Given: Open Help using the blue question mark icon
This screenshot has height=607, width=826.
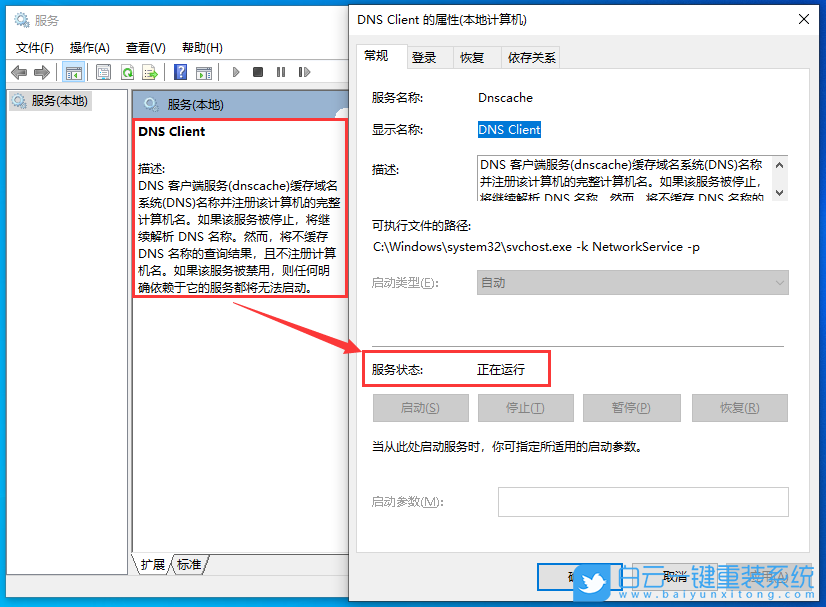Looking at the screenshot, I should pyautogui.click(x=180, y=71).
